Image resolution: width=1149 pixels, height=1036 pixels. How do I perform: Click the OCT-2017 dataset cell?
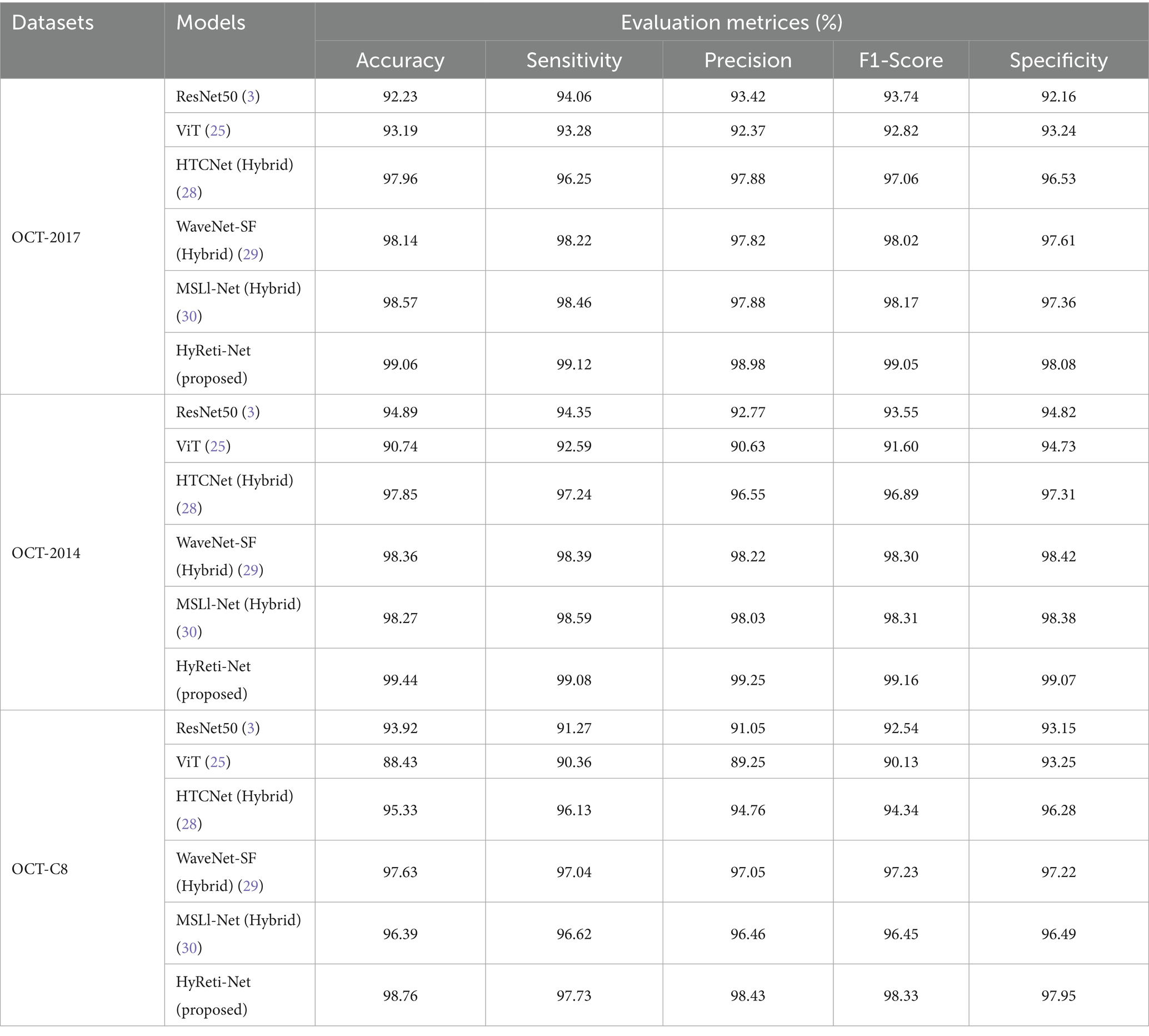point(46,237)
